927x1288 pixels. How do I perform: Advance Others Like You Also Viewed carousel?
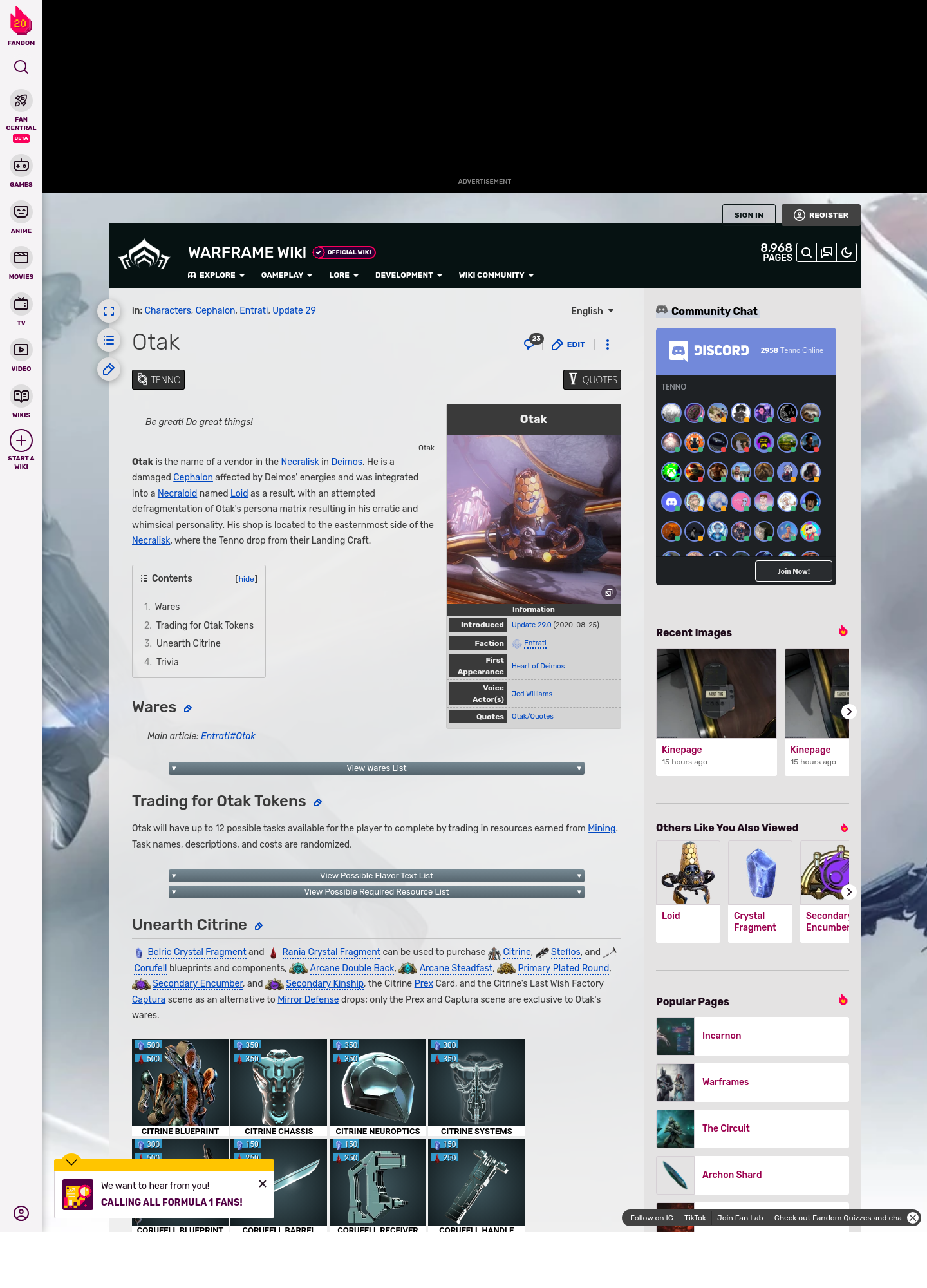(x=848, y=892)
